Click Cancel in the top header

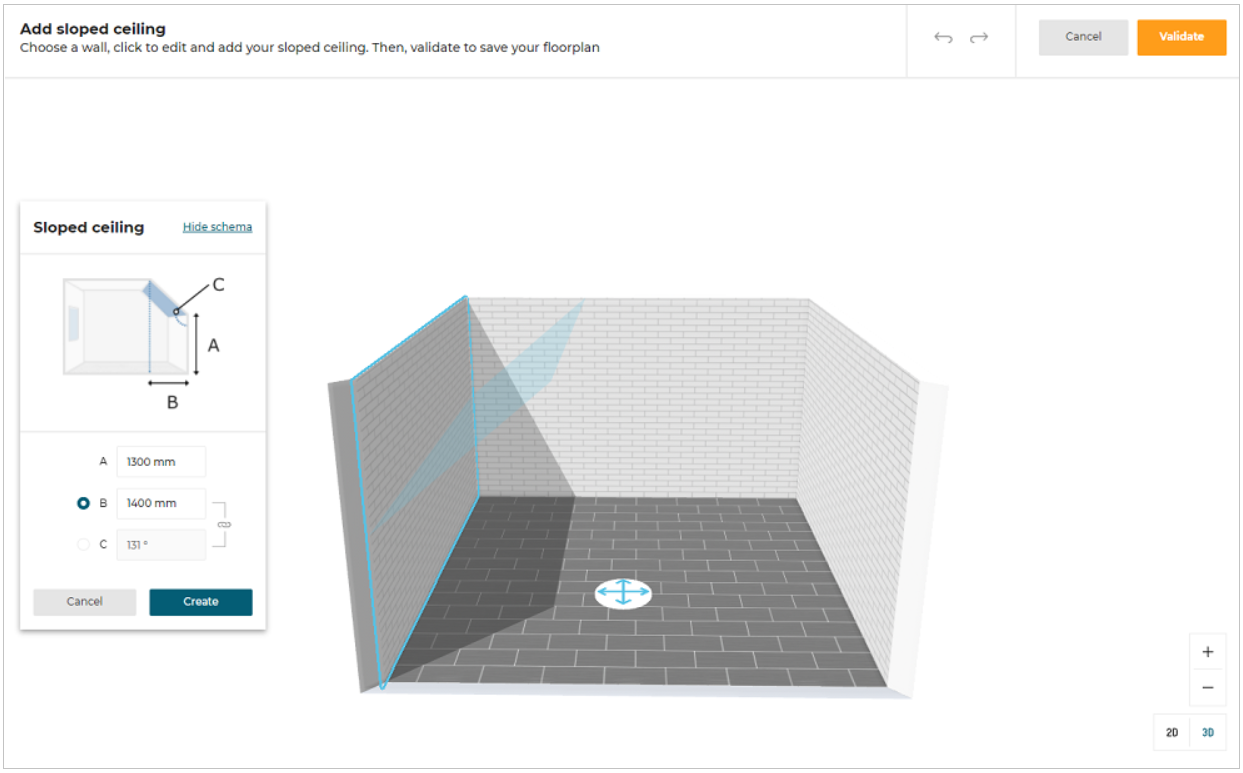(1083, 37)
